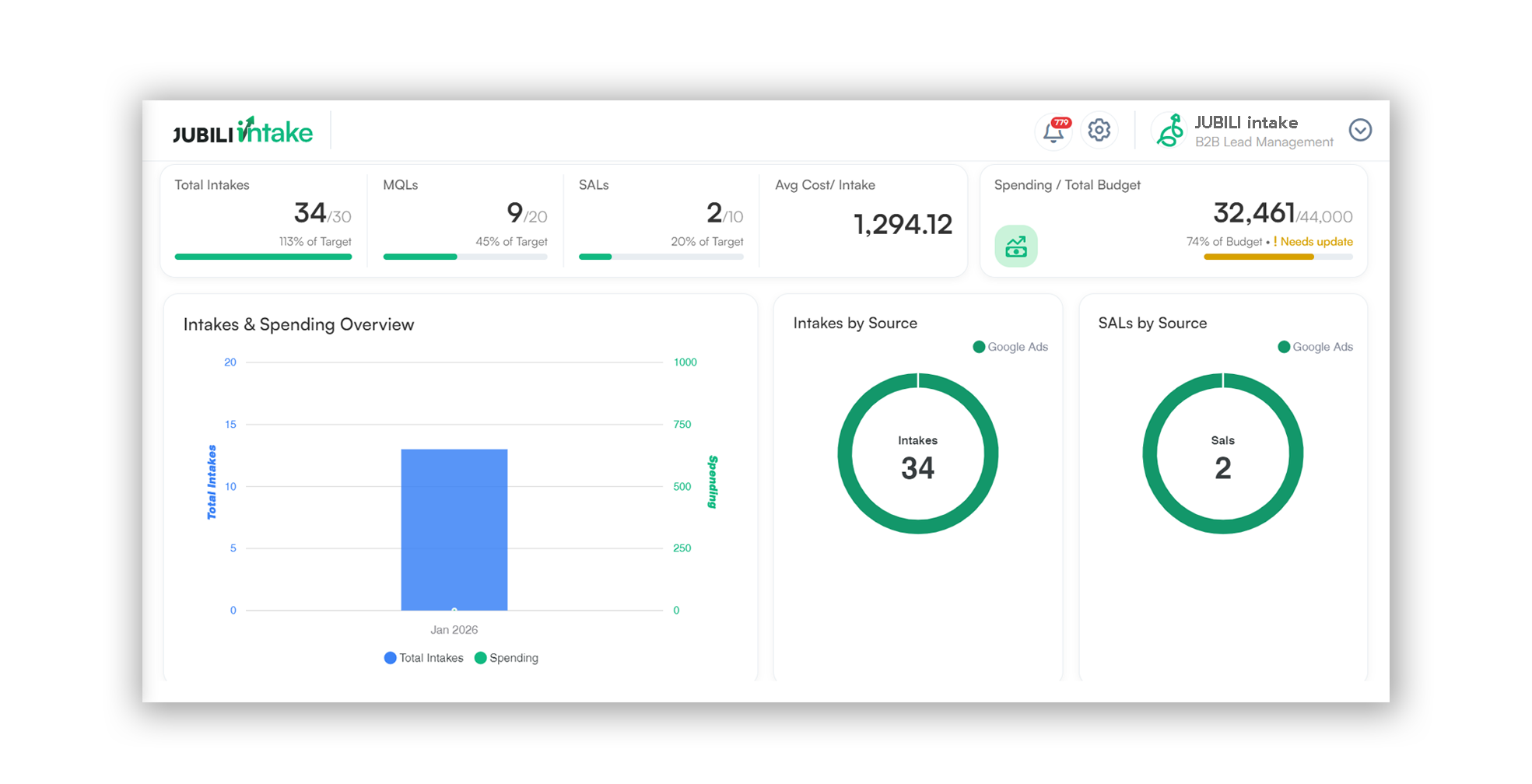Toggle Google Ads legend in SALs by Source
The image size is (1532, 784).
coord(1315,347)
